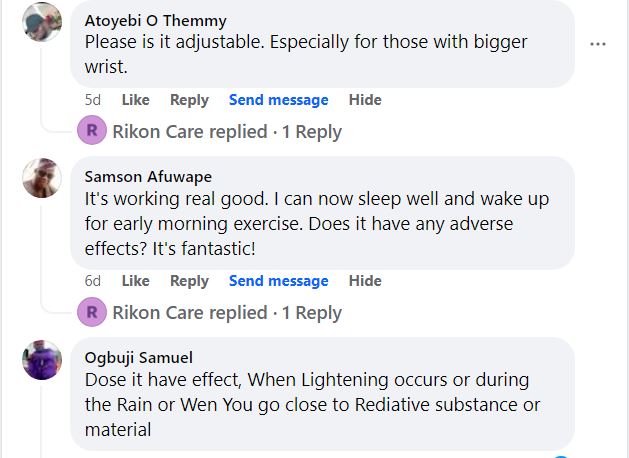Image resolution: width=629 pixels, height=458 pixels.
Task: Open three-dot options for Atoyebi's comment
Action: [x=598, y=44]
